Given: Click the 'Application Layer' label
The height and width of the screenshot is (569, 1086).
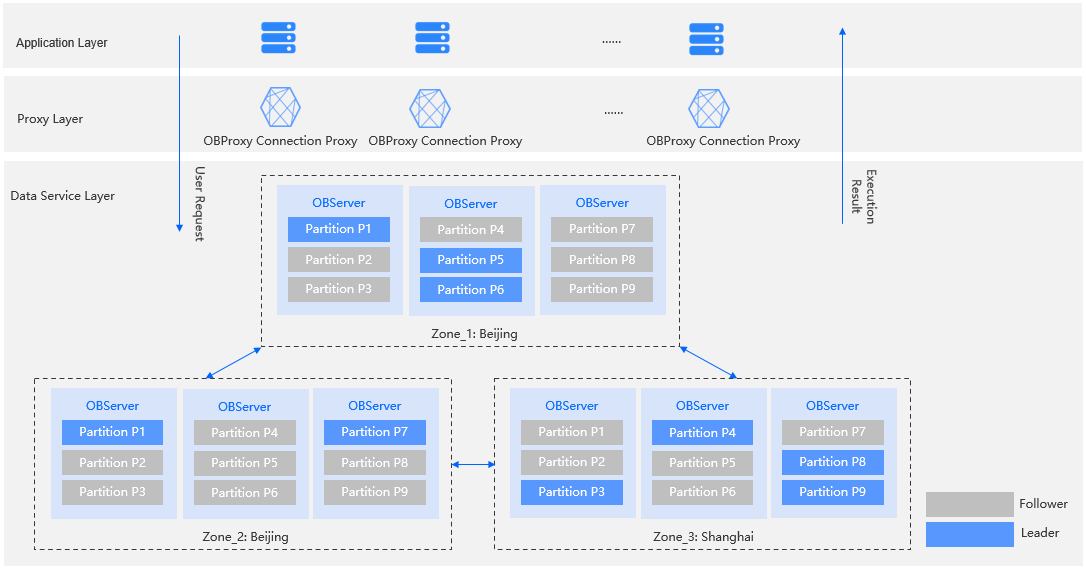Looking at the screenshot, I should tap(62, 43).
